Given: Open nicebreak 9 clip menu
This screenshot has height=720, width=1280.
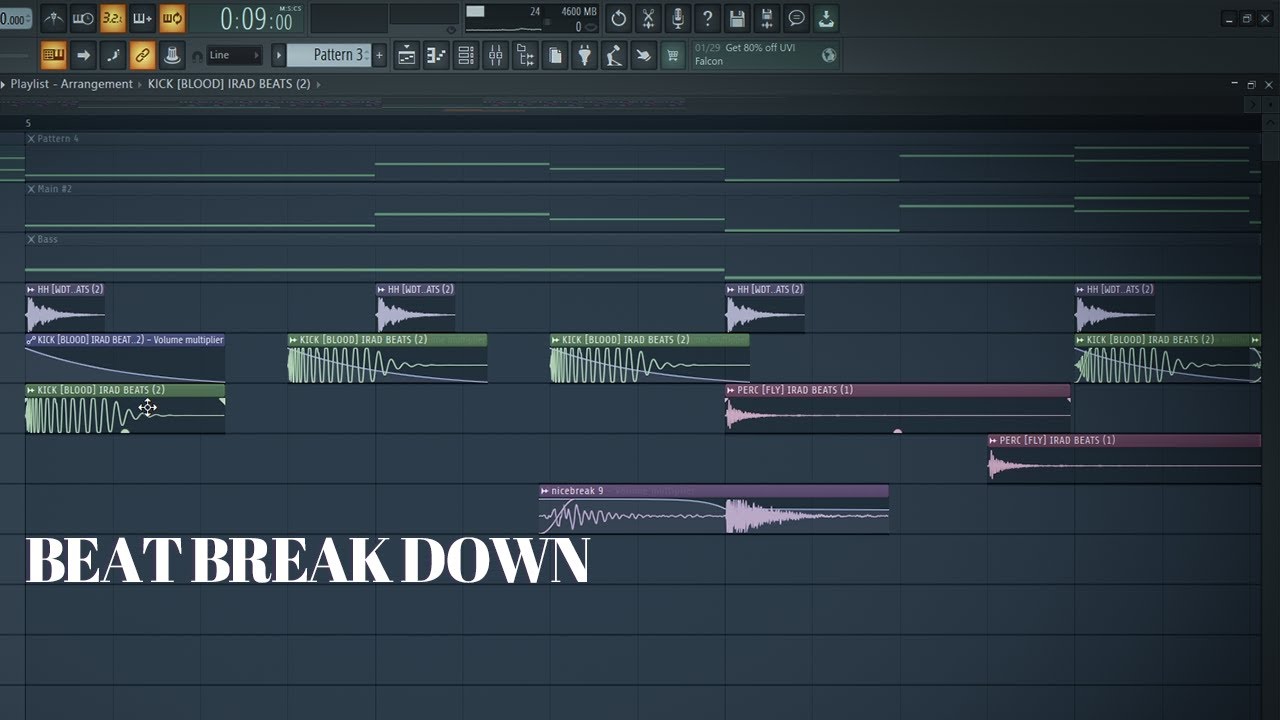Looking at the screenshot, I should pos(545,491).
